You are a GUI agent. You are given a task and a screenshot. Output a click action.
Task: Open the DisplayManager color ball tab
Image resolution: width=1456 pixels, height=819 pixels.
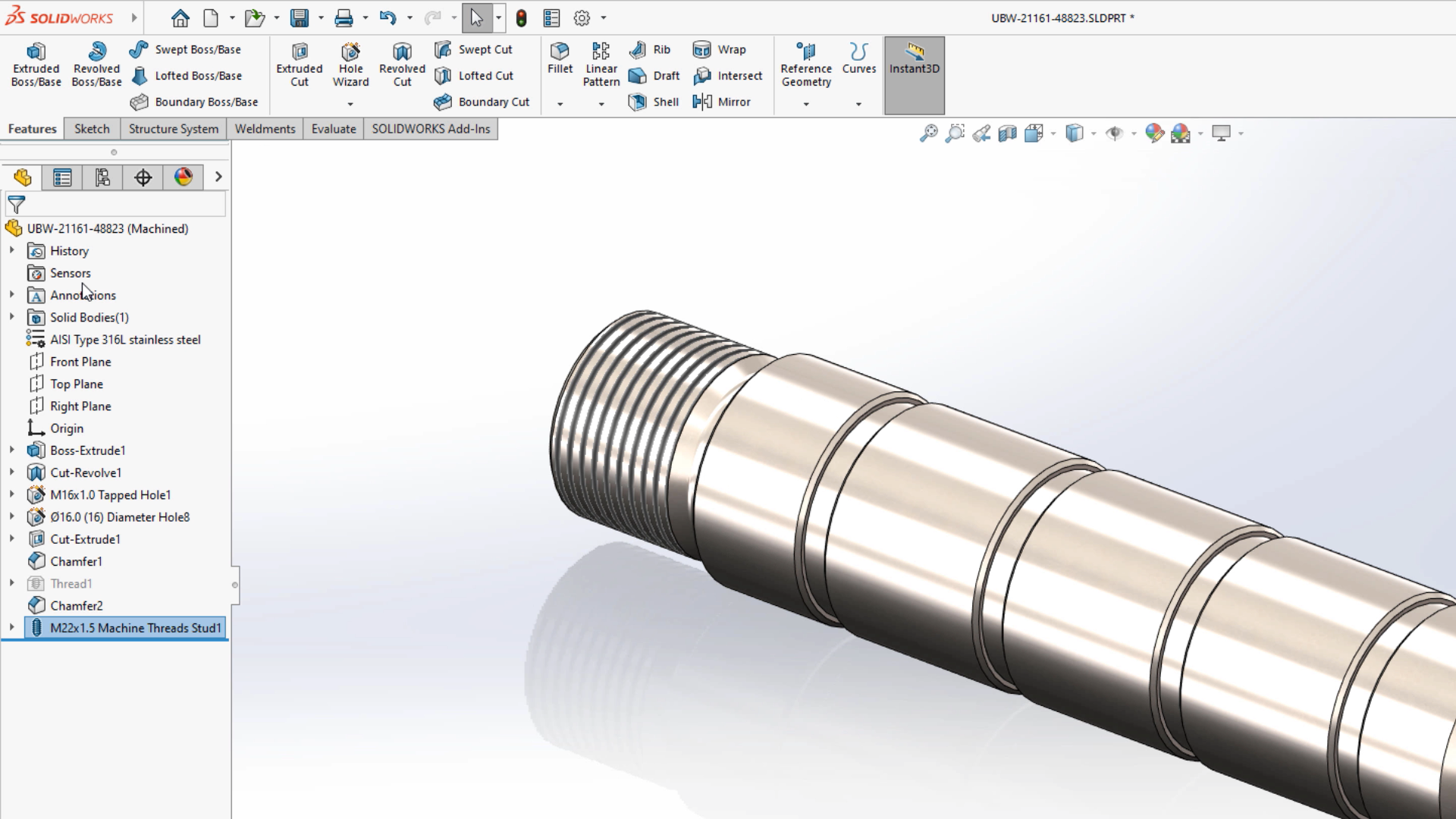(183, 177)
